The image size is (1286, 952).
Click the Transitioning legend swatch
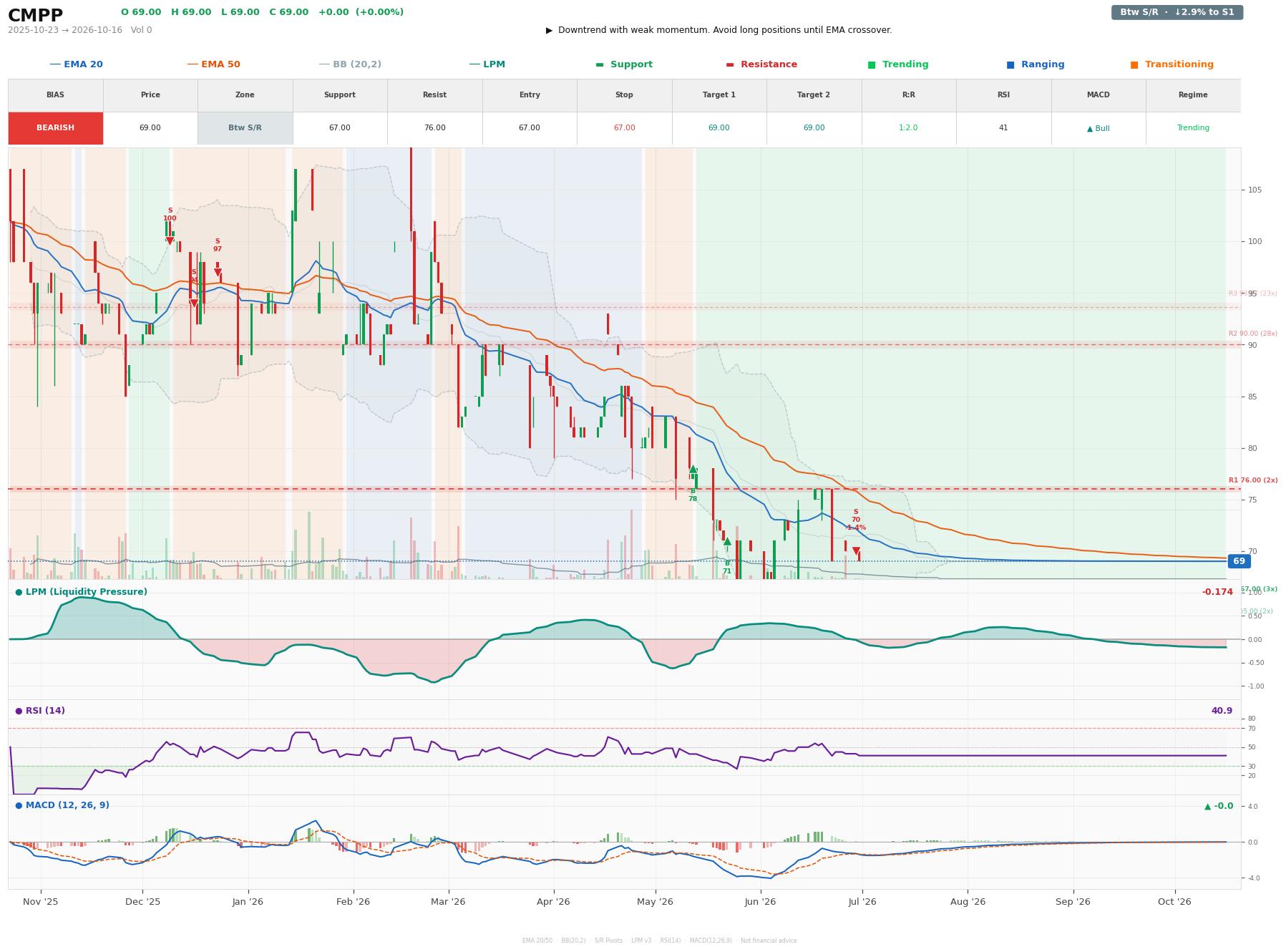click(x=1134, y=64)
